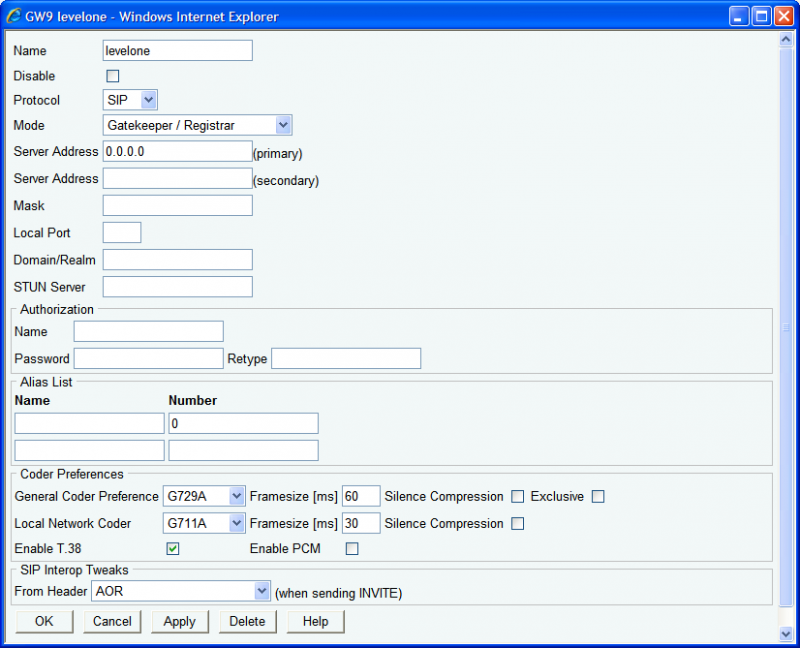Viewport: 800px width, 648px height.
Task: Click the primary Server Address field
Action: pos(178,152)
